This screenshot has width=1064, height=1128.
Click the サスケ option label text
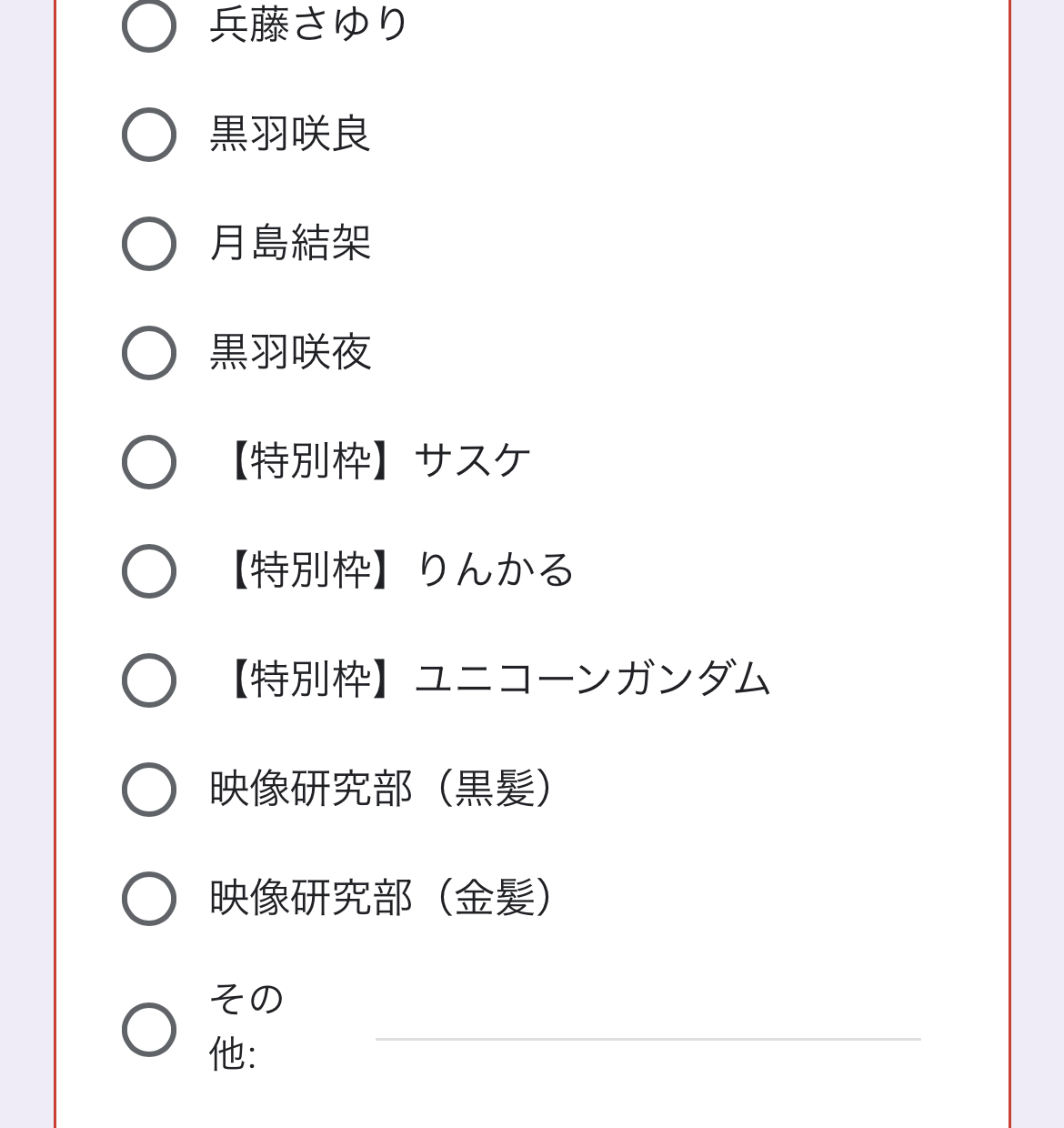(471, 461)
